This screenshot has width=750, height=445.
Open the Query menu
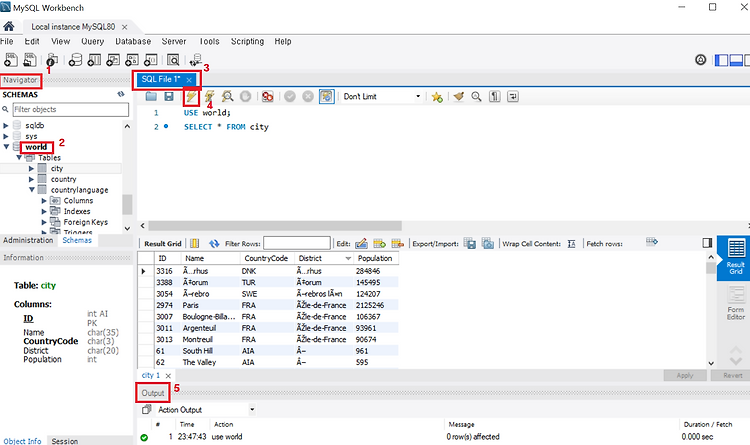pos(92,41)
